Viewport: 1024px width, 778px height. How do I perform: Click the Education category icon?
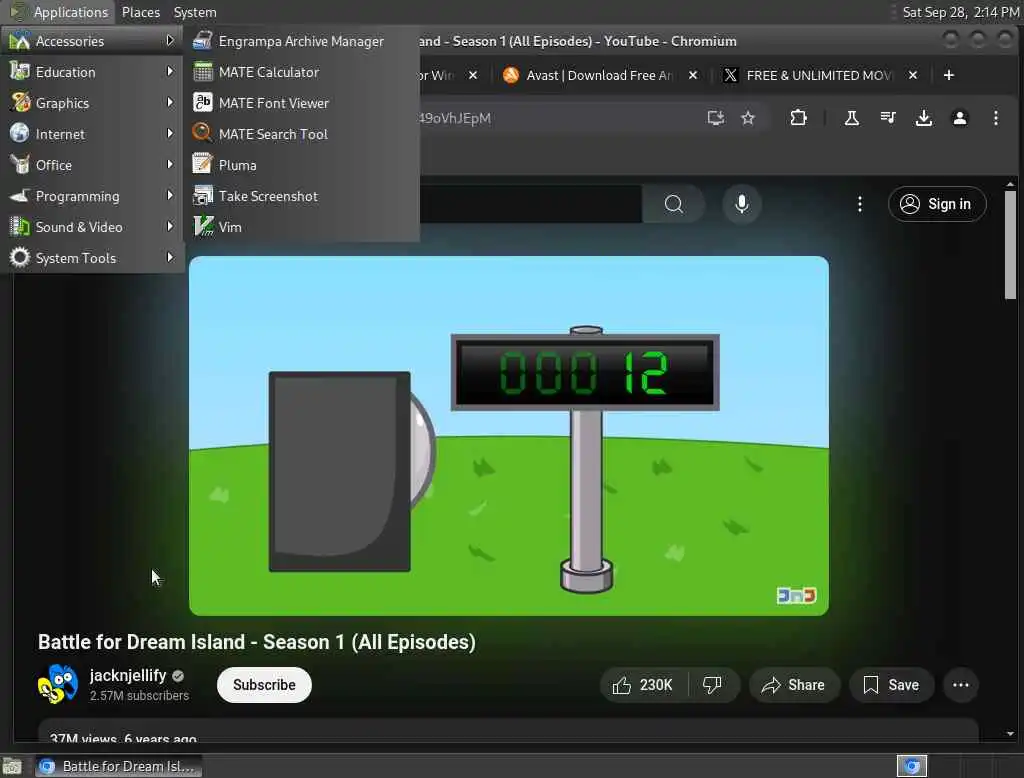(20, 71)
